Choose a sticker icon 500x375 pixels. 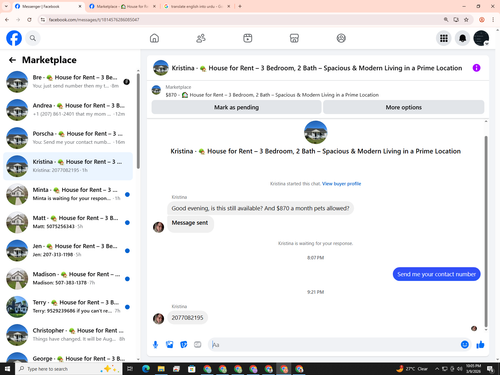[x=183, y=345]
